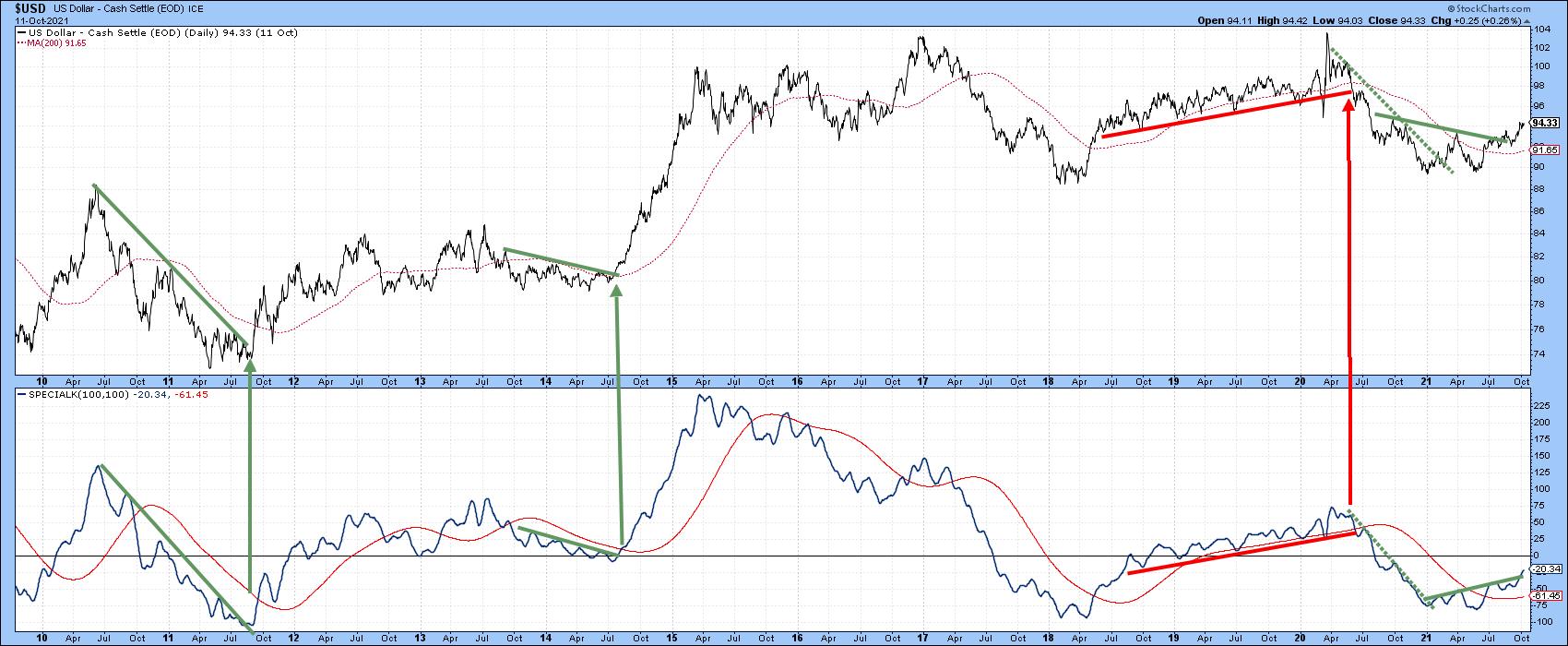The height and width of the screenshot is (646, 1568).
Task: Click the -61.45 signal line value tag
Action: click(1547, 596)
